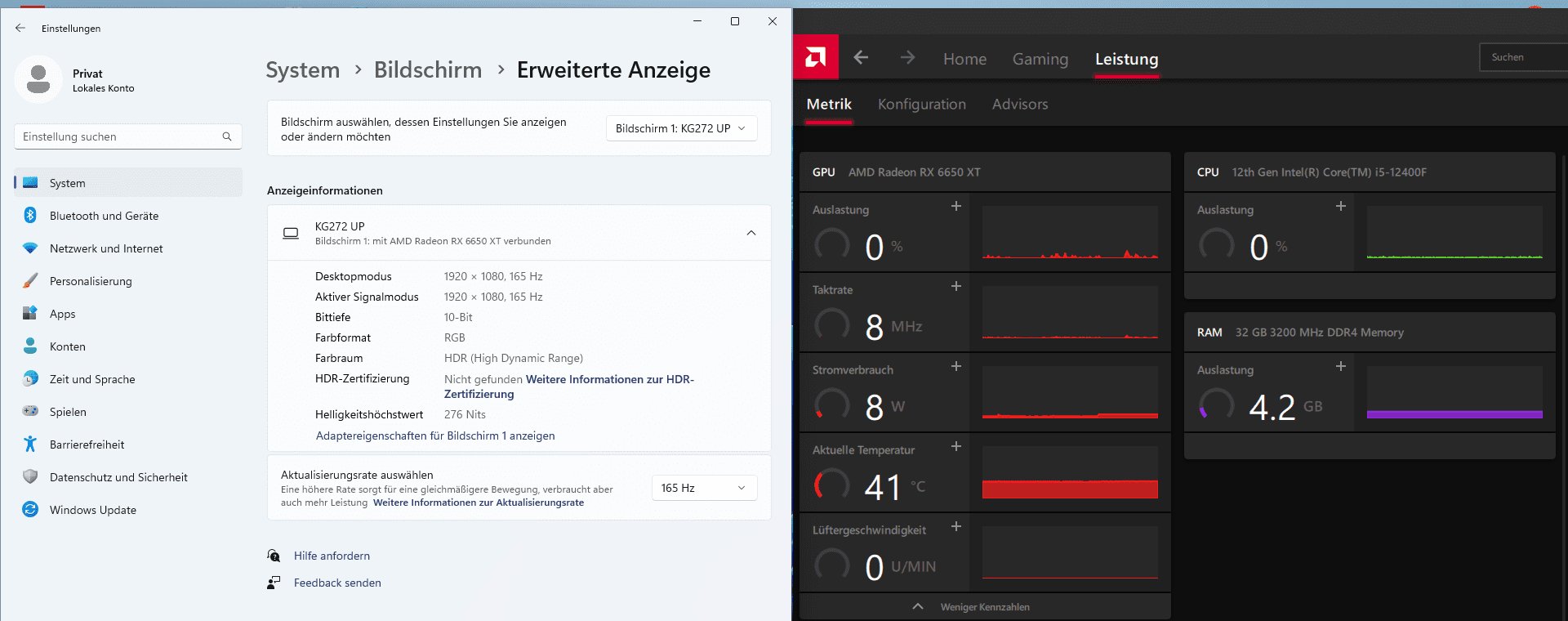The width and height of the screenshot is (1568, 621).
Task: Click System in the breadcrumb
Action: point(302,70)
